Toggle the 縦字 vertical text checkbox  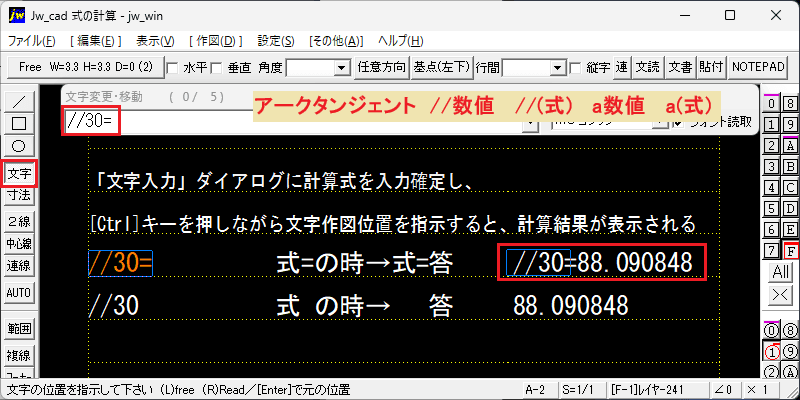(576, 67)
